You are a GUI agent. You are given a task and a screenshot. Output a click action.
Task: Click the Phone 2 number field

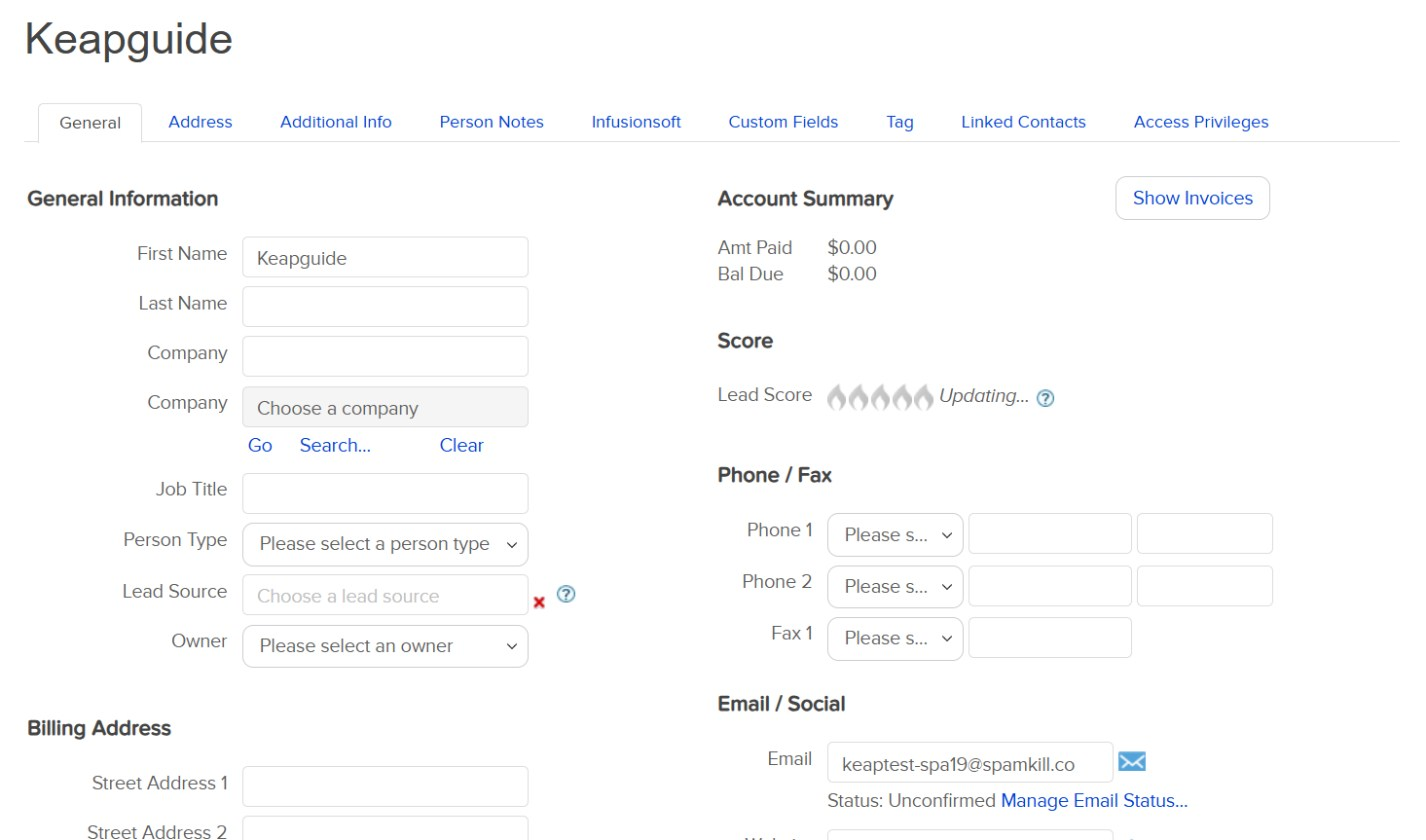point(1050,586)
